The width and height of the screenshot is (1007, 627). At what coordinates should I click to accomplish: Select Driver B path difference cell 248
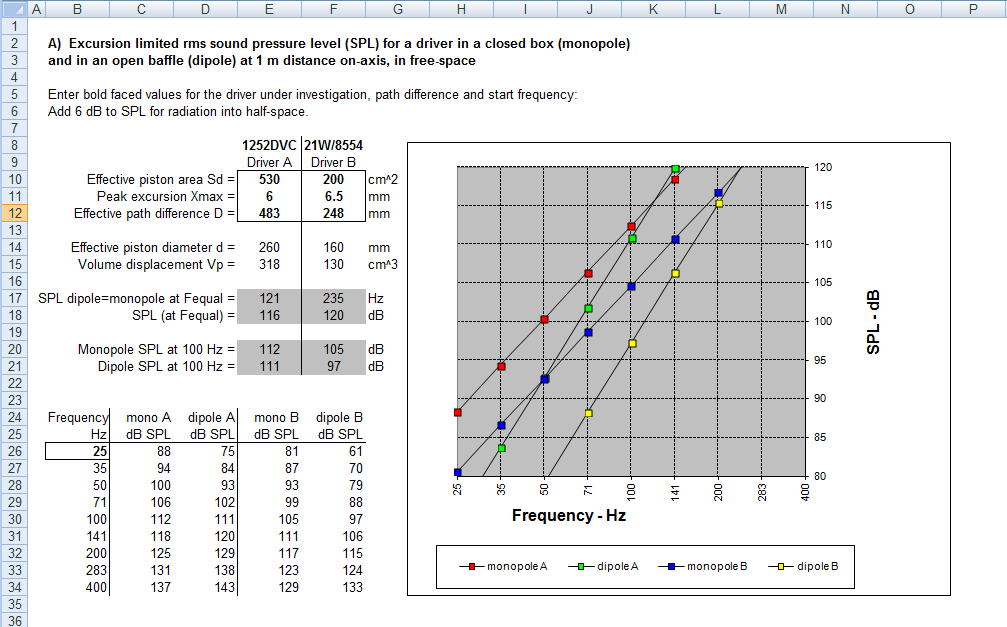click(x=333, y=213)
